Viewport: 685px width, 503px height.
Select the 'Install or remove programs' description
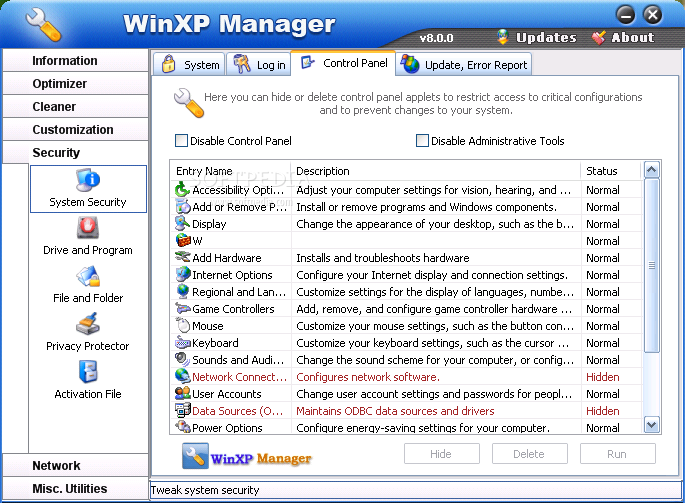click(x=426, y=207)
